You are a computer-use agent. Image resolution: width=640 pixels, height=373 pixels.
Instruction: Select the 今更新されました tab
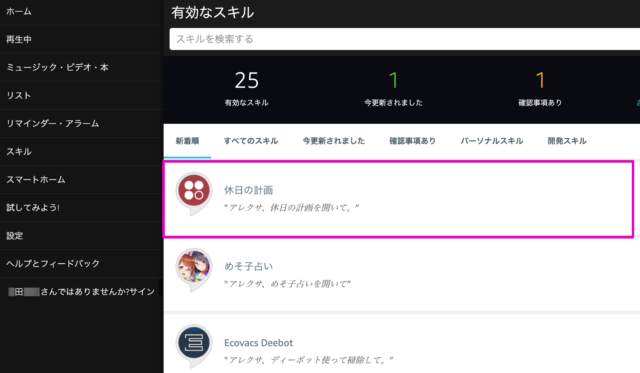coord(333,141)
